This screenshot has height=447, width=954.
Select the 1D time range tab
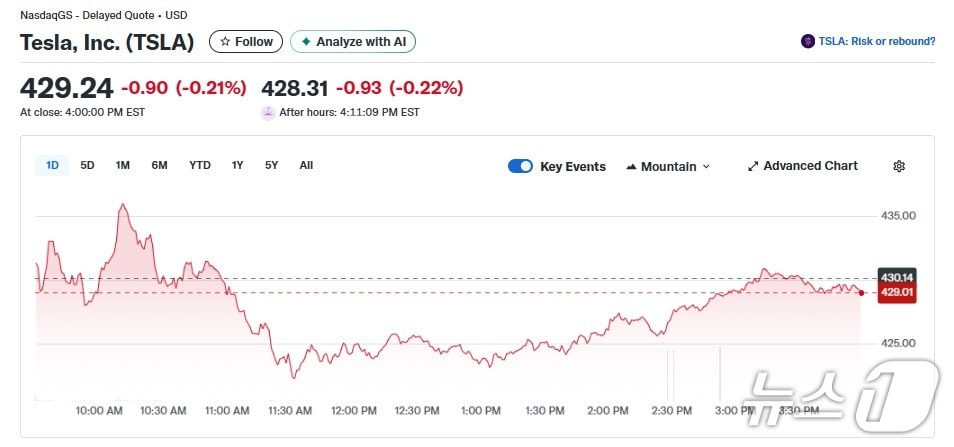point(52,165)
